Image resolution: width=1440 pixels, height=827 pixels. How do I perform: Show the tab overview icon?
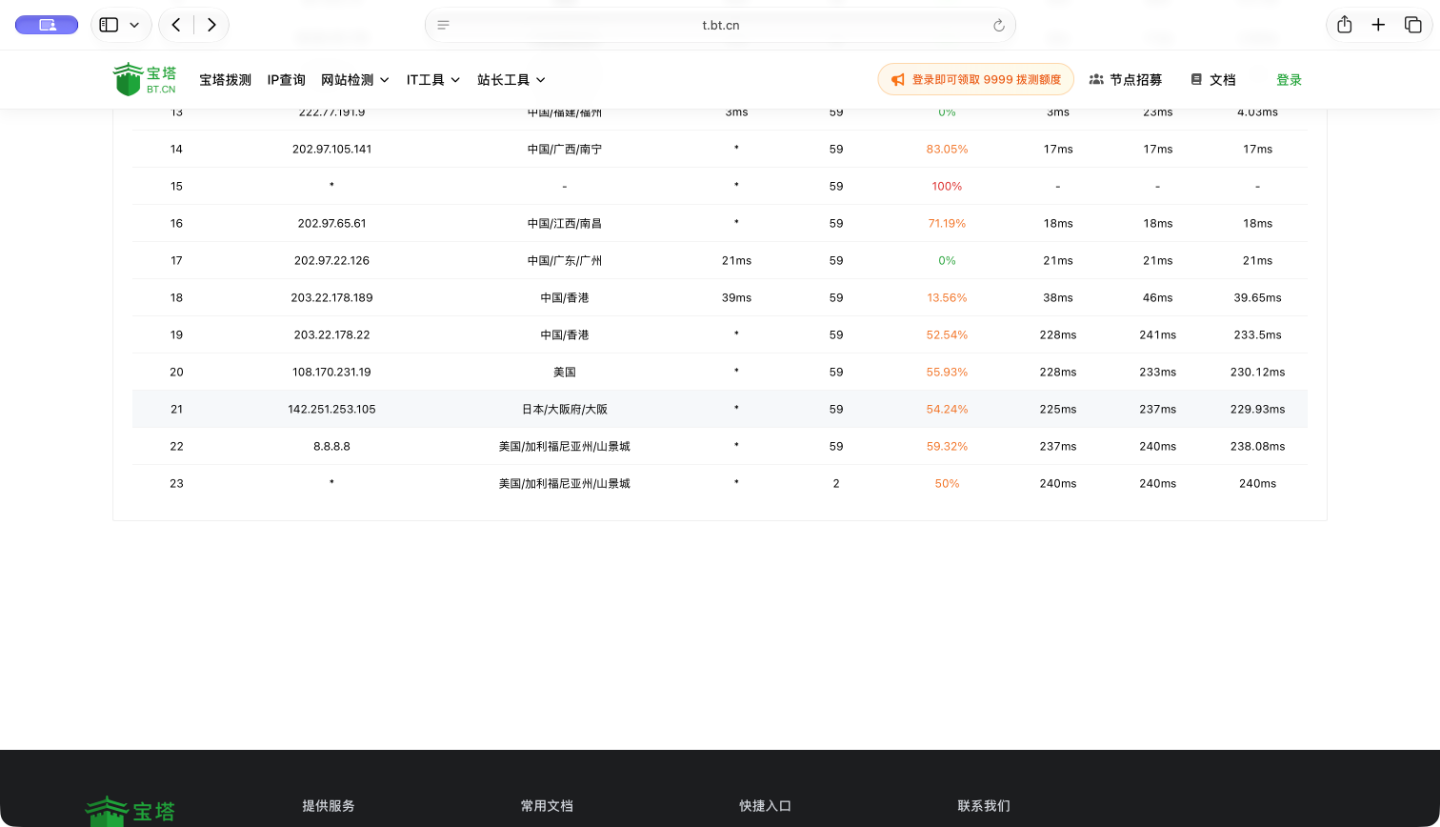[1413, 25]
